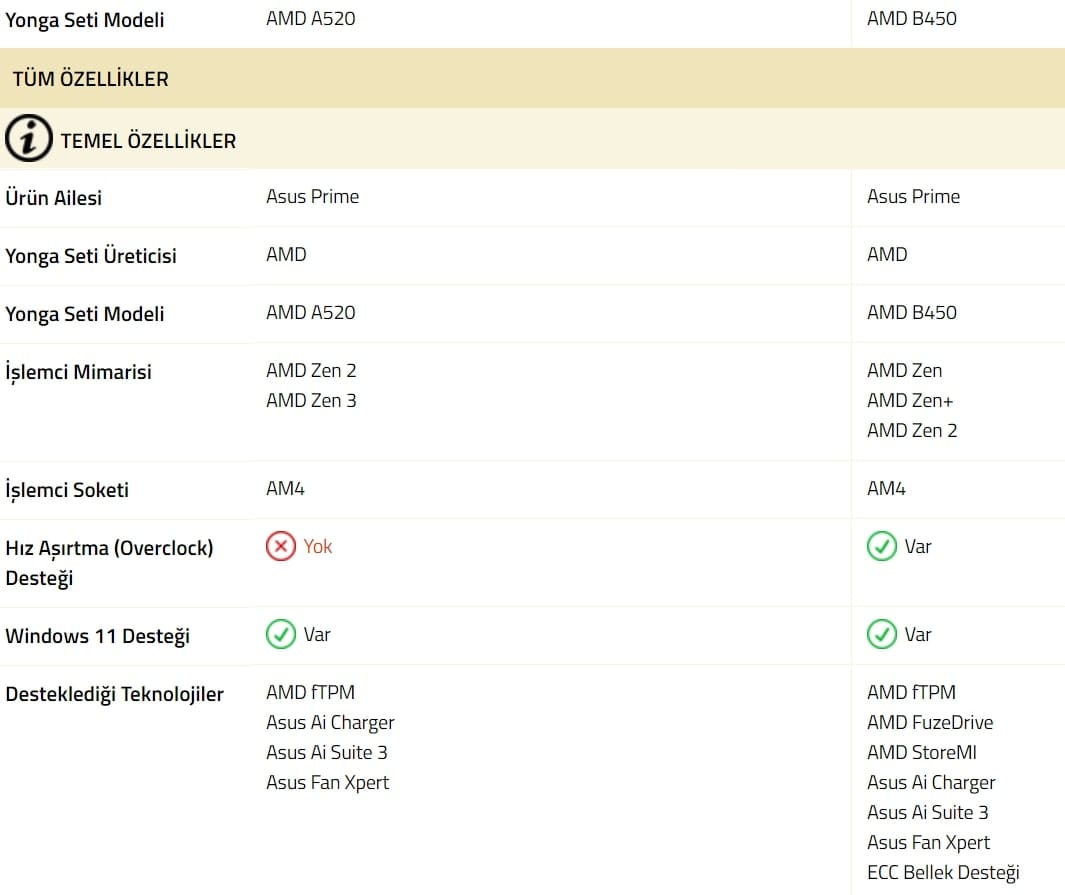Click Windows 11 green check in the A520 column
Image resolution: width=1065 pixels, height=895 pixels.
click(x=281, y=635)
